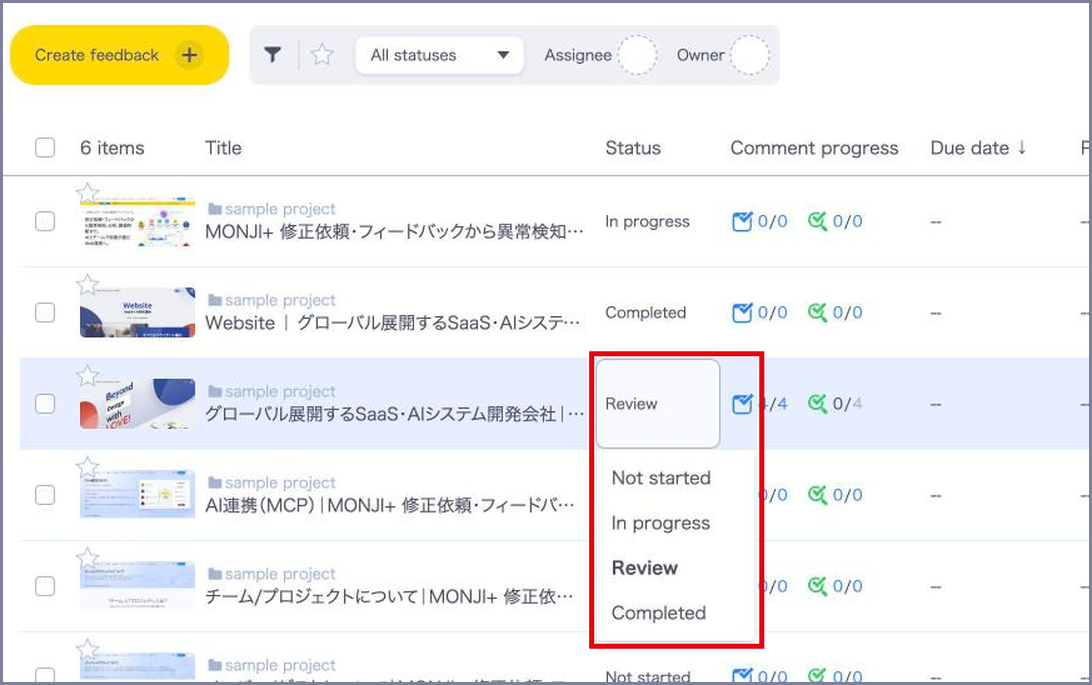Open thumbnail of MONJI+ 修正依頼・フィードバック row

[x=138, y=222]
